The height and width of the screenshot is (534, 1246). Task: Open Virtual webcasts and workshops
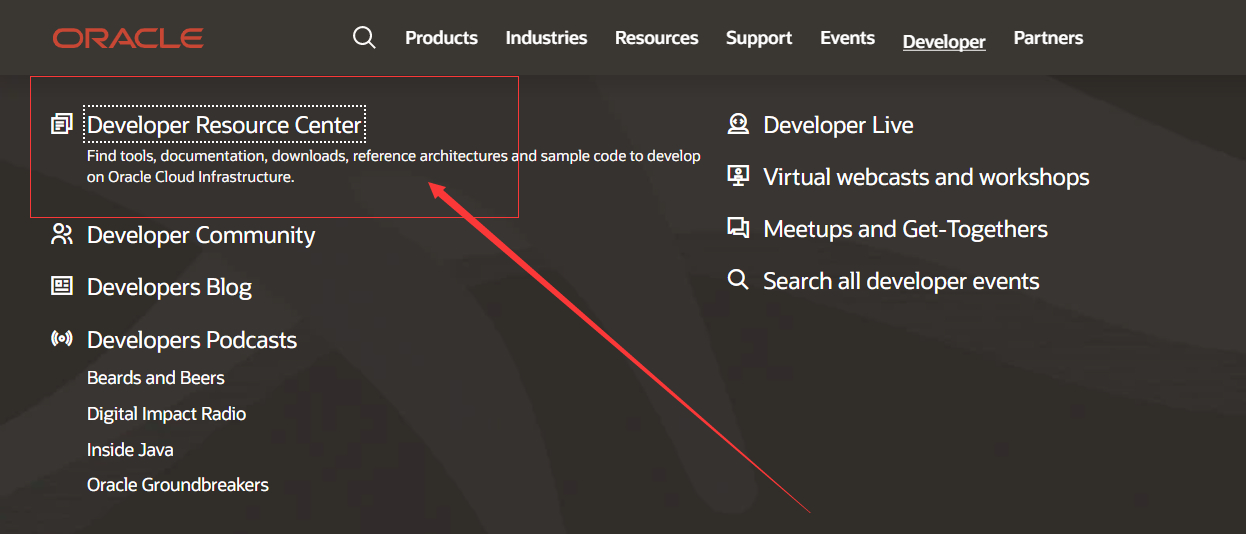[x=926, y=177]
